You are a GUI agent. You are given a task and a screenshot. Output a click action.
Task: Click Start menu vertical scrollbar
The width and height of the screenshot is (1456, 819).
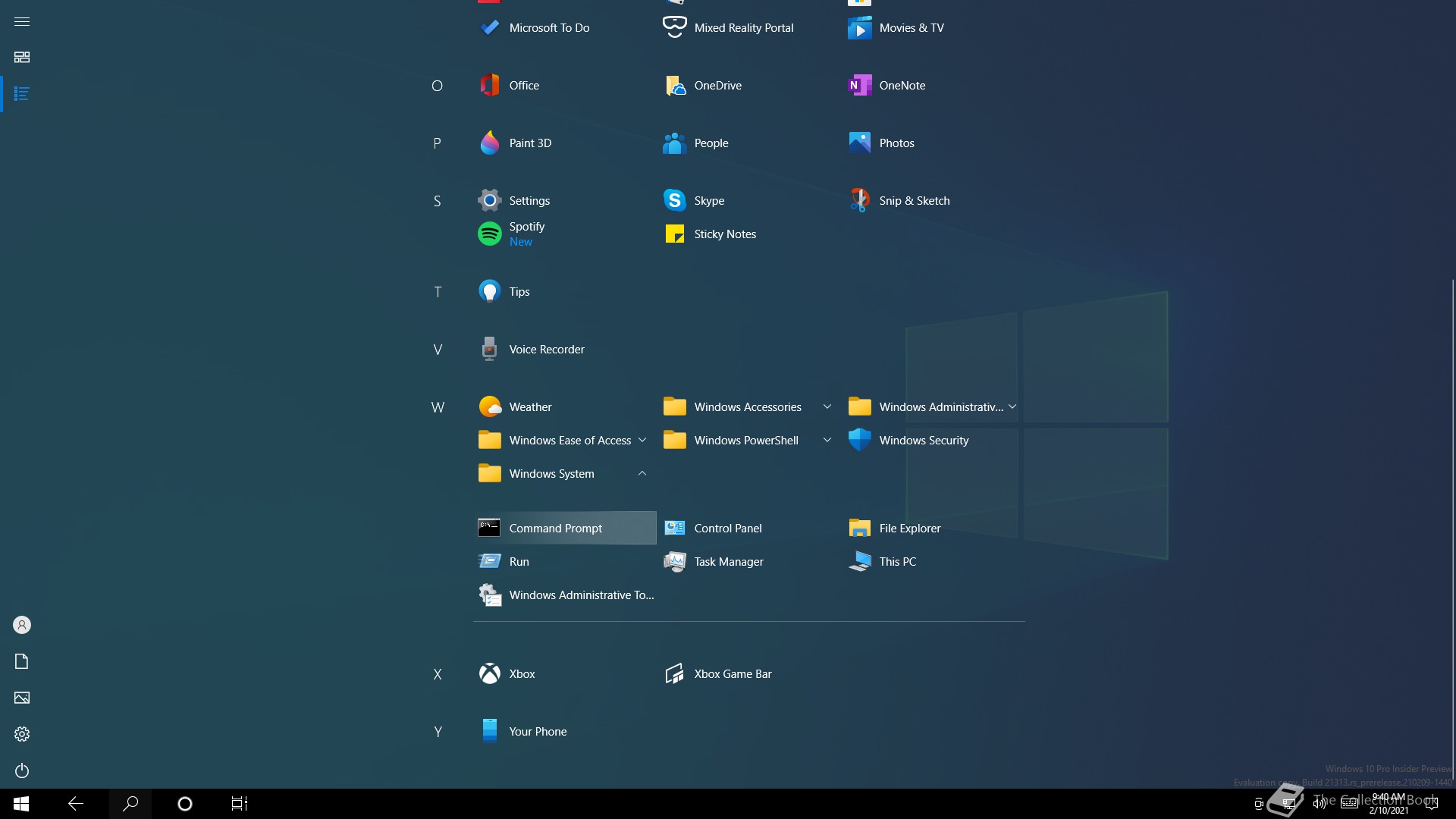click(x=1453, y=531)
